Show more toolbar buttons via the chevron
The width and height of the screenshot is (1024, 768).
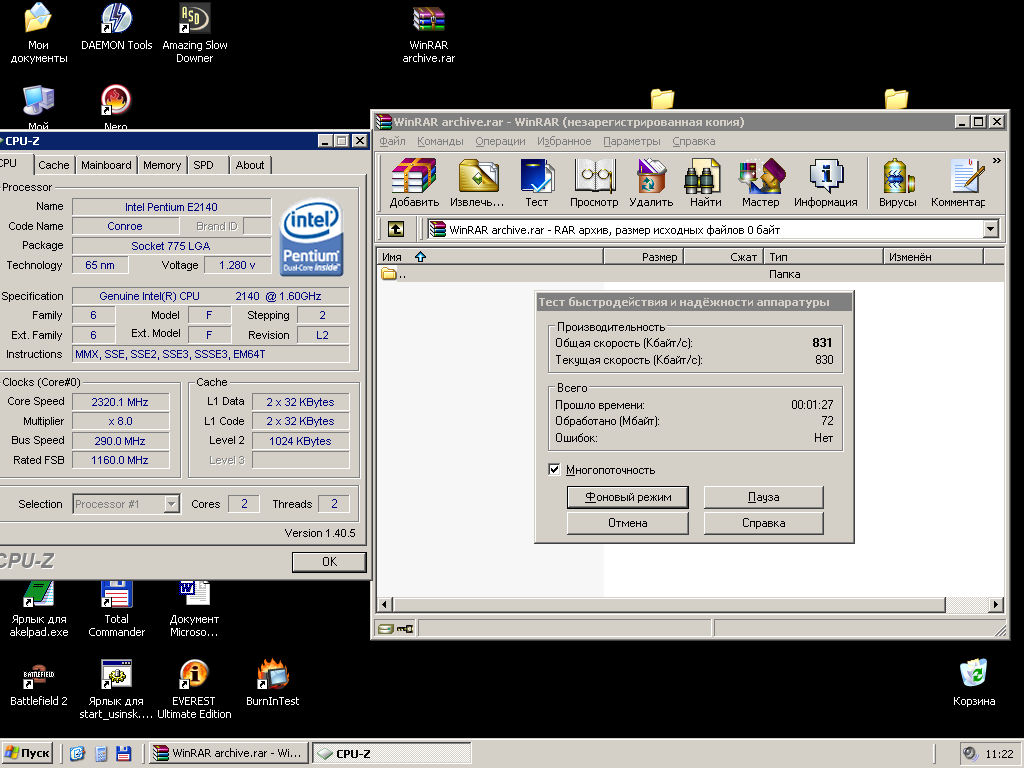997,161
